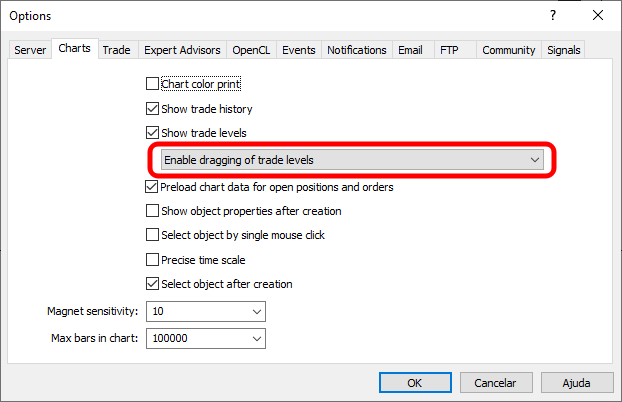622x402 pixels.
Task: Uncheck Show trade history
Action: (x=152, y=108)
